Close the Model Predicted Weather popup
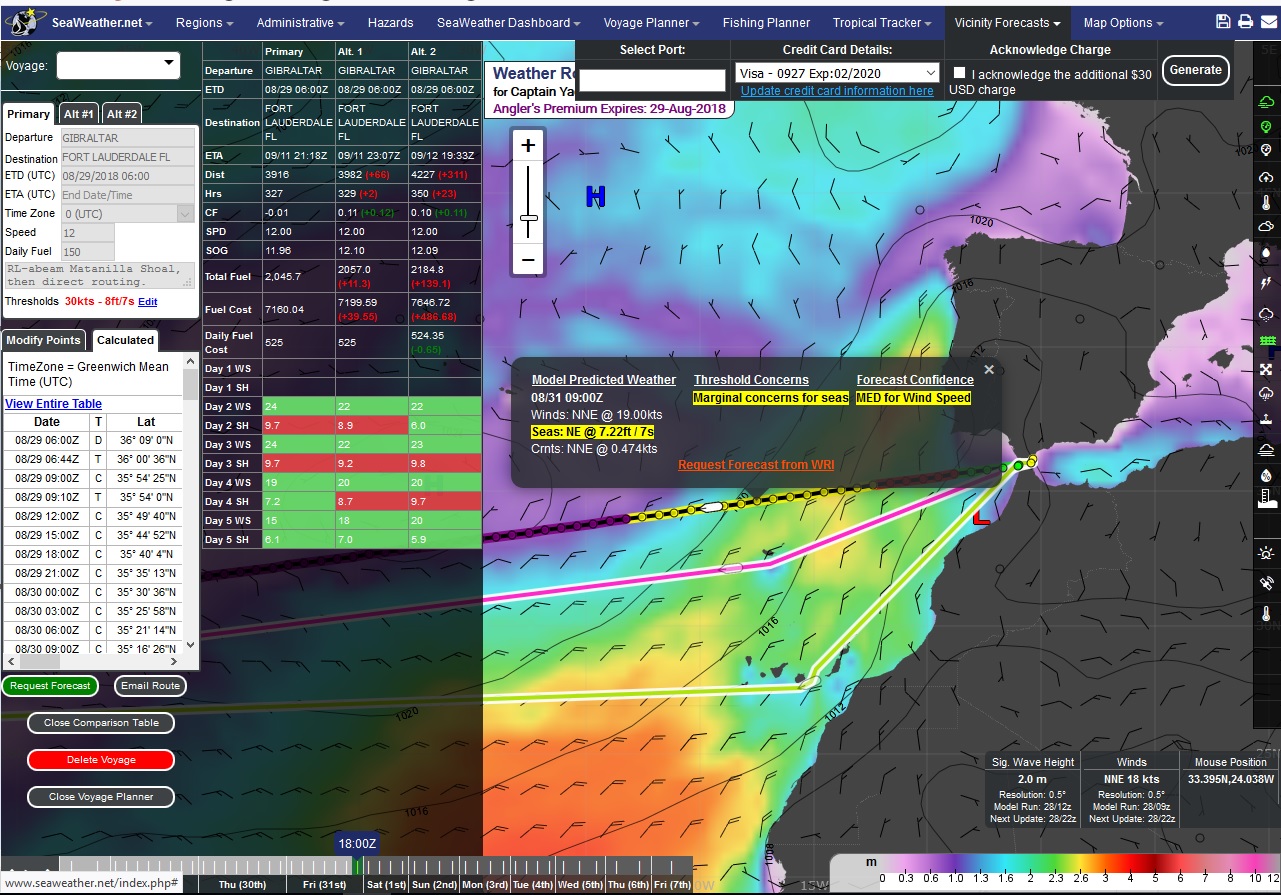 click(989, 369)
